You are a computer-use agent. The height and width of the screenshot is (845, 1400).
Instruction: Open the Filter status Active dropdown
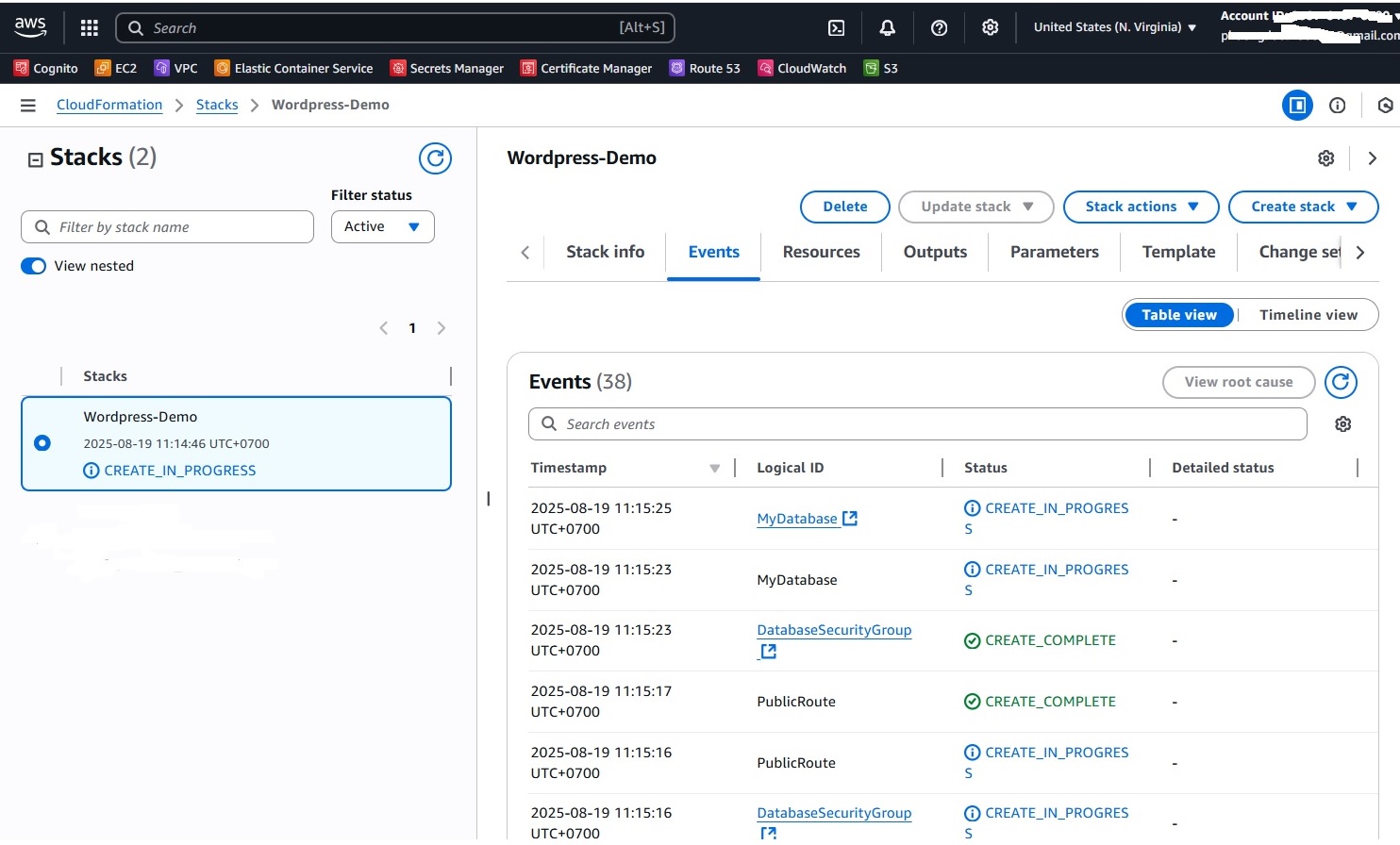(382, 227)
